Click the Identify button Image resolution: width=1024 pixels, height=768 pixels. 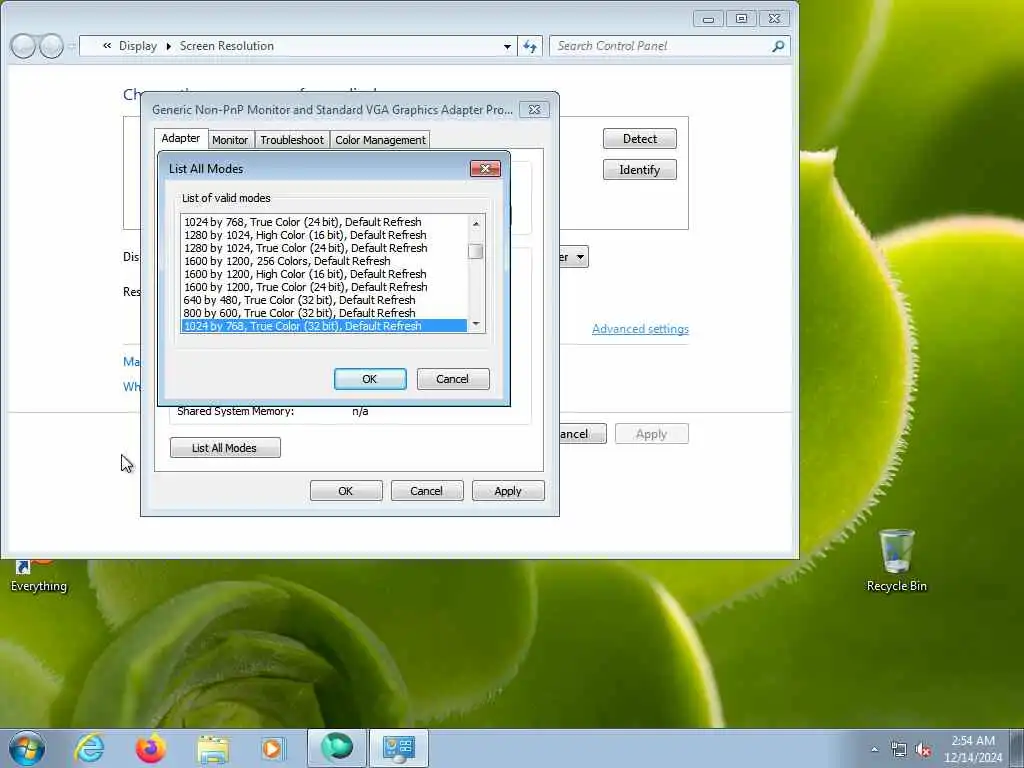(x=639, y=170)
